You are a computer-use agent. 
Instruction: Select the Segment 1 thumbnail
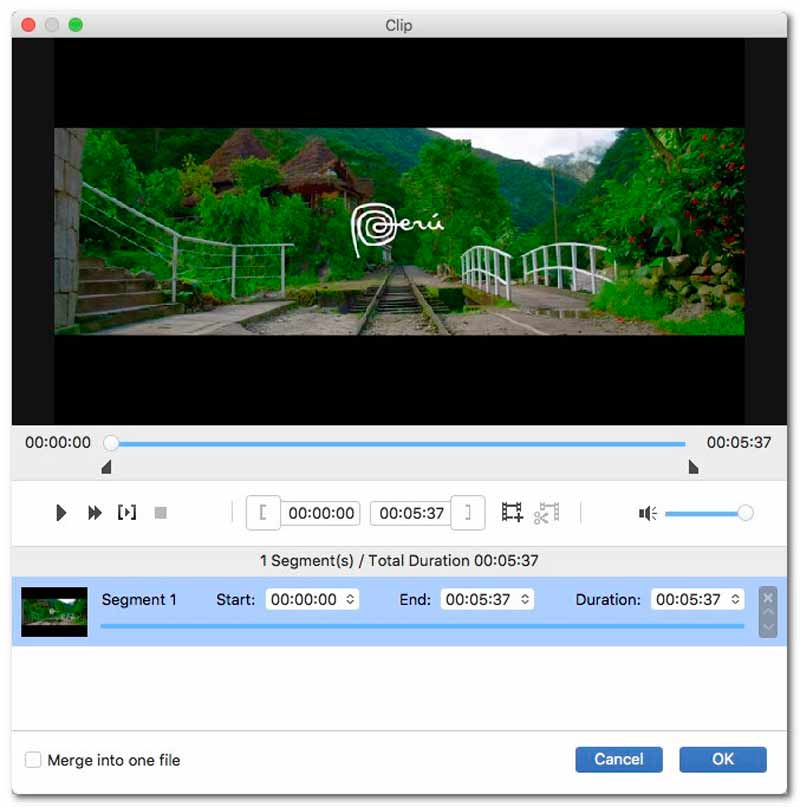coord(54,611)
